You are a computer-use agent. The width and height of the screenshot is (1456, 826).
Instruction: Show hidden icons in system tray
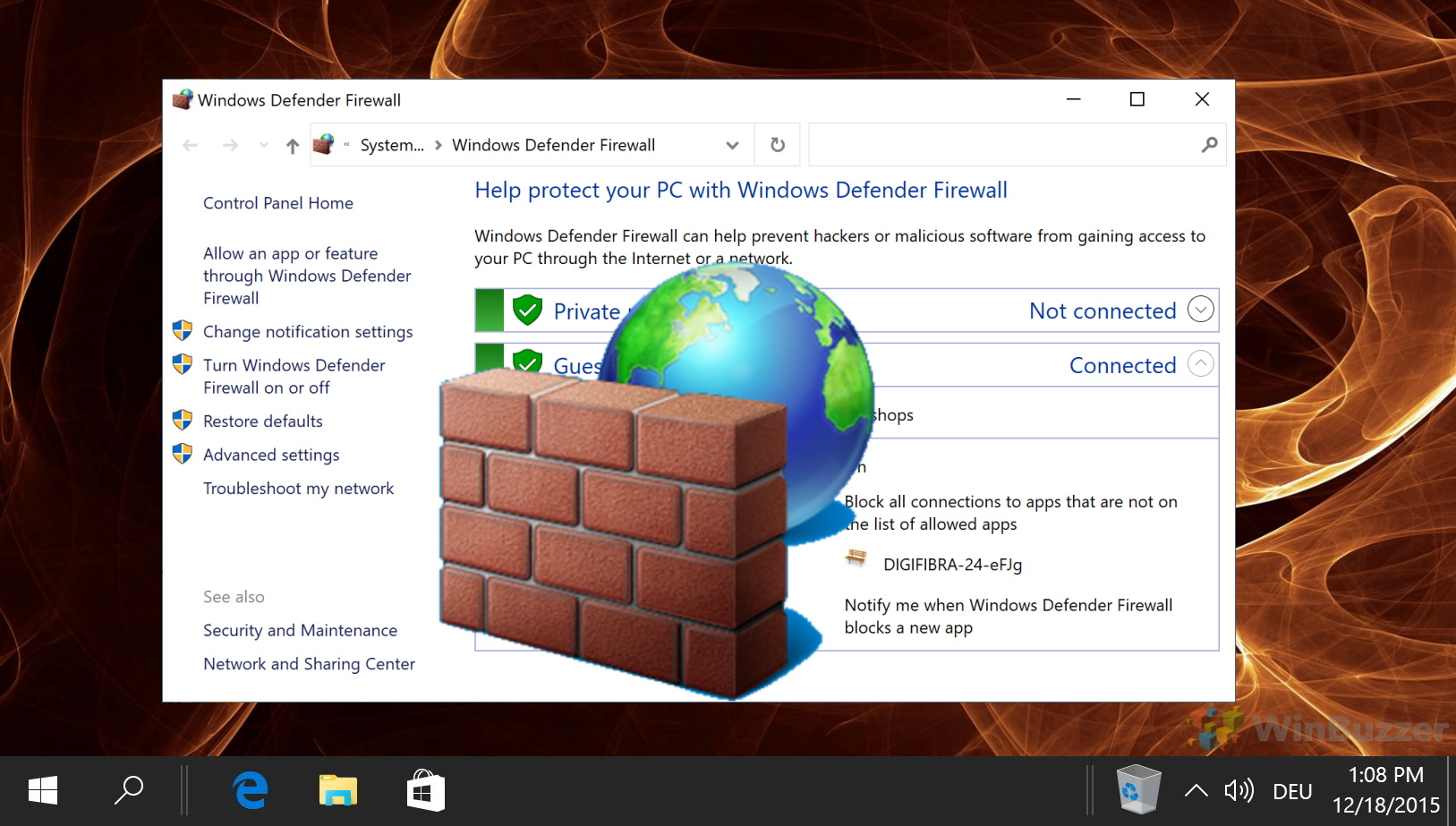[x=1196, y=790]
